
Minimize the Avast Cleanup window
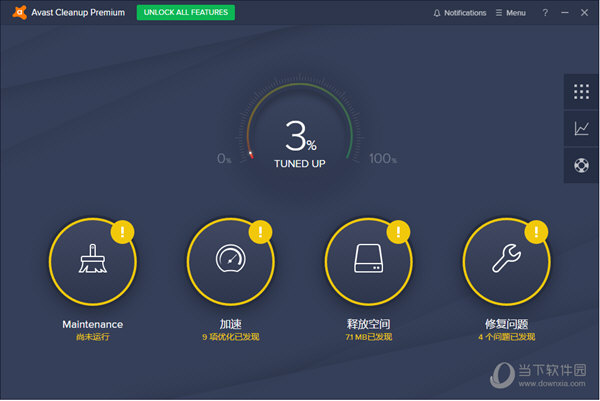point(565,13)
